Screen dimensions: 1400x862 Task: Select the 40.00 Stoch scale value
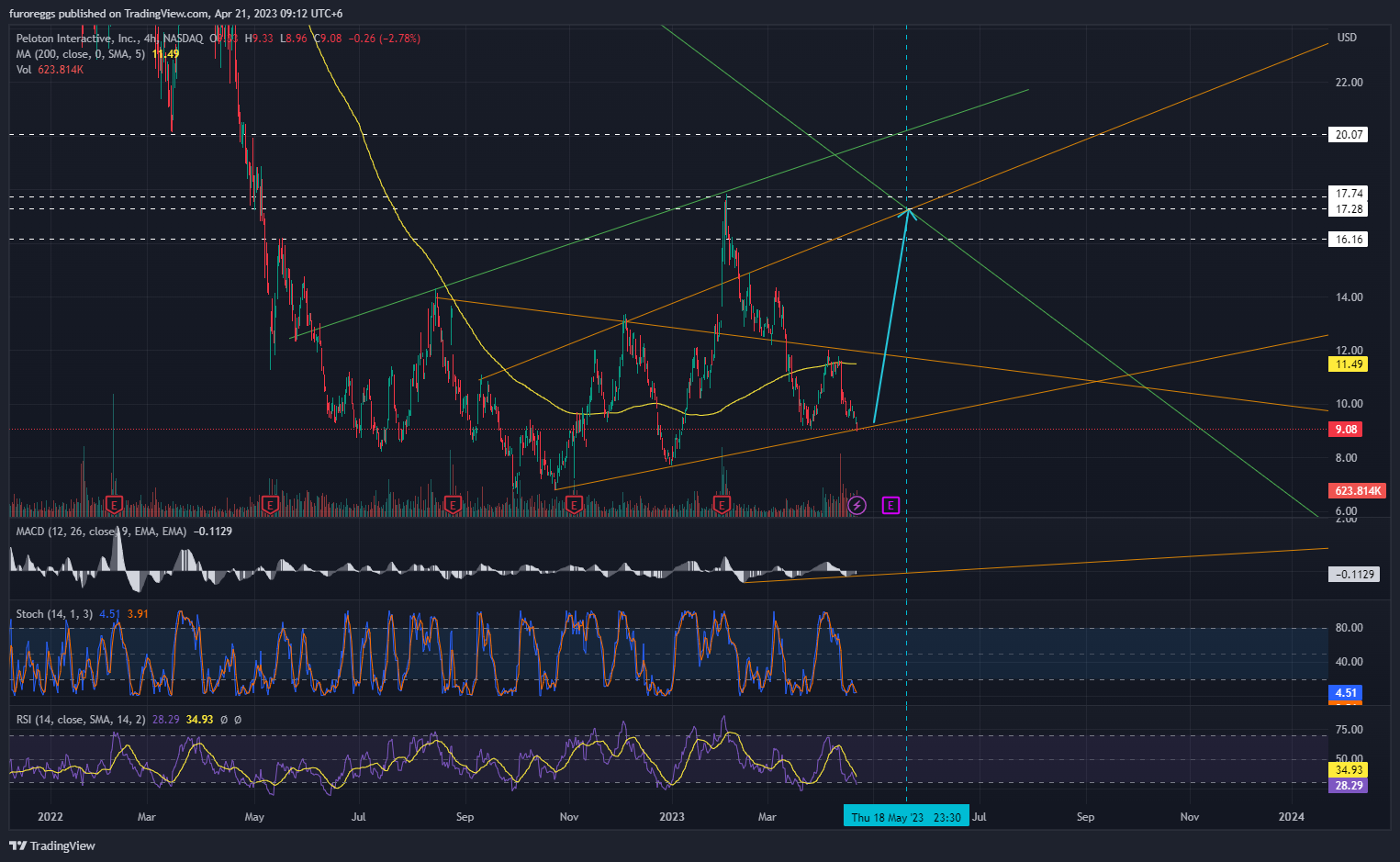click(1349, 662)
